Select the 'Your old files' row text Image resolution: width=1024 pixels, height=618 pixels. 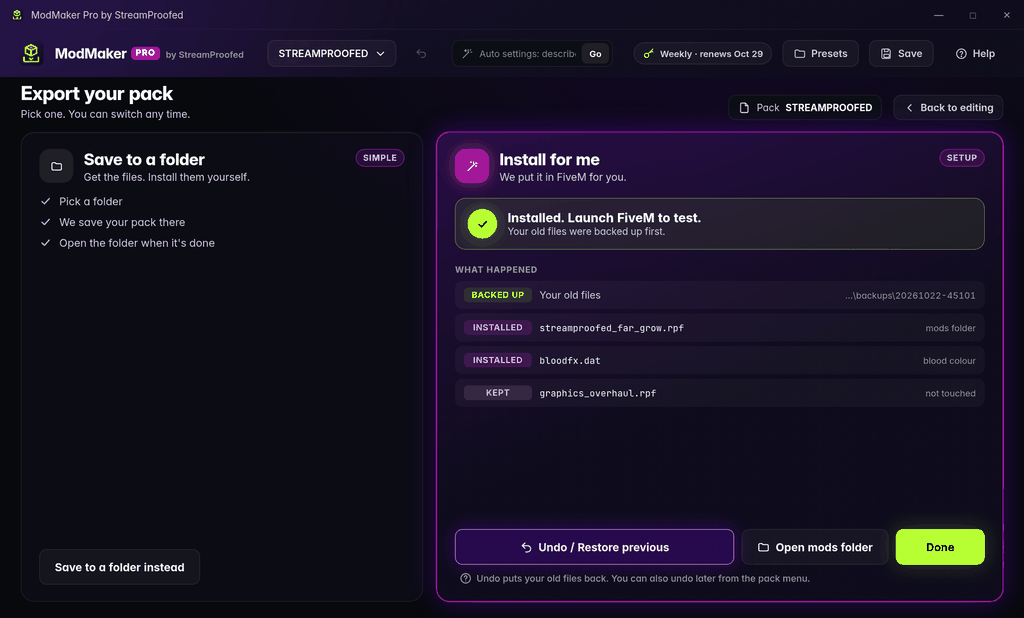[569, 295]
